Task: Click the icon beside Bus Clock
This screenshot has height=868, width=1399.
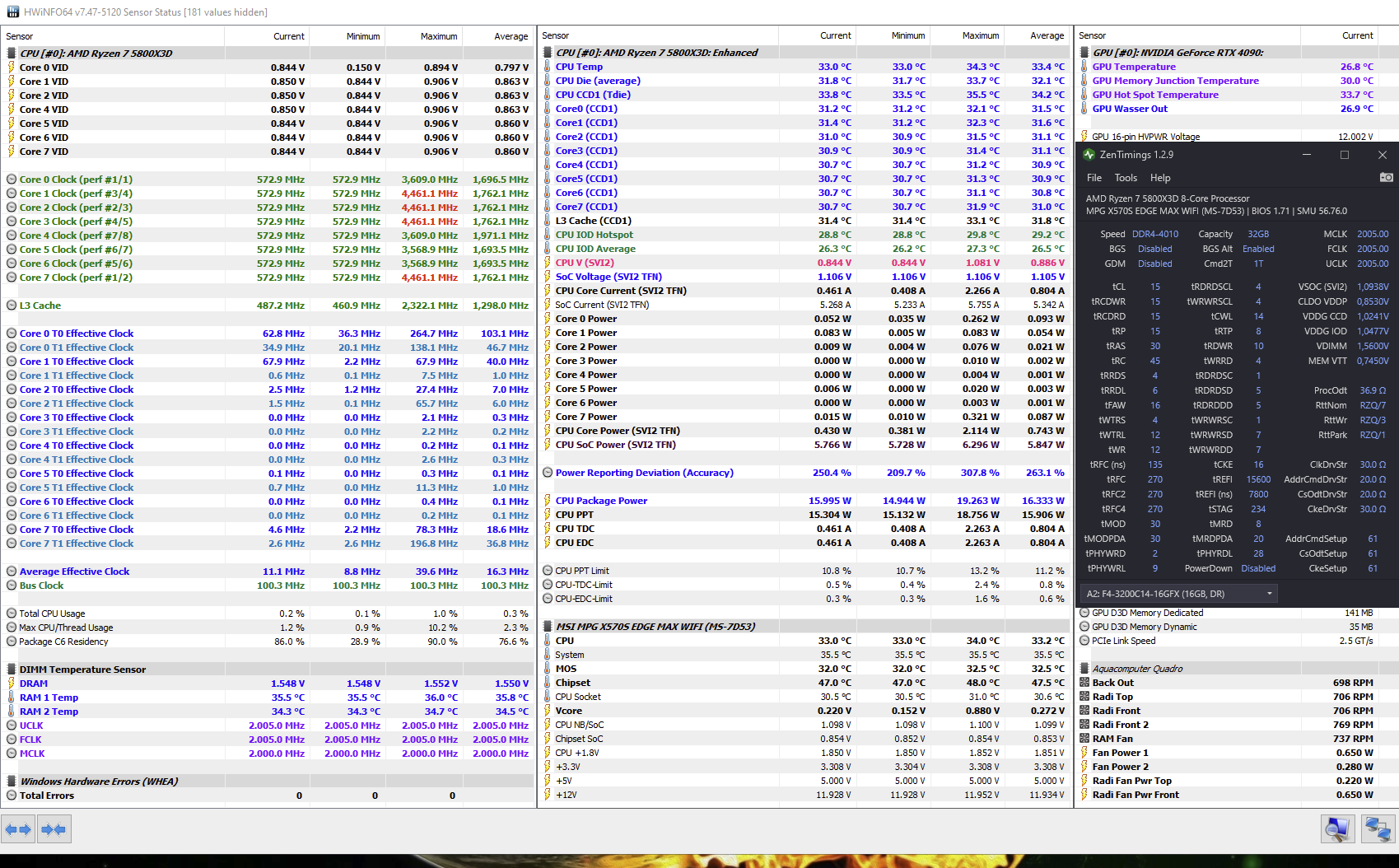Action: (12, 586)
